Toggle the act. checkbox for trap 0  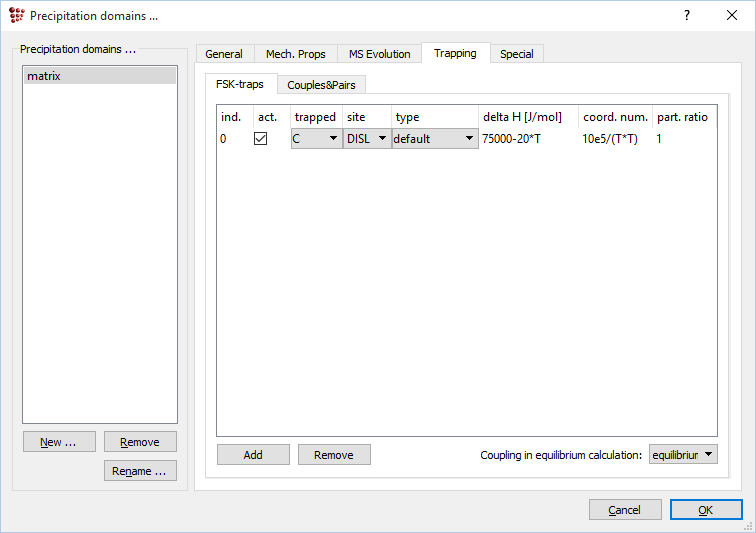click(x=261, y=139)
